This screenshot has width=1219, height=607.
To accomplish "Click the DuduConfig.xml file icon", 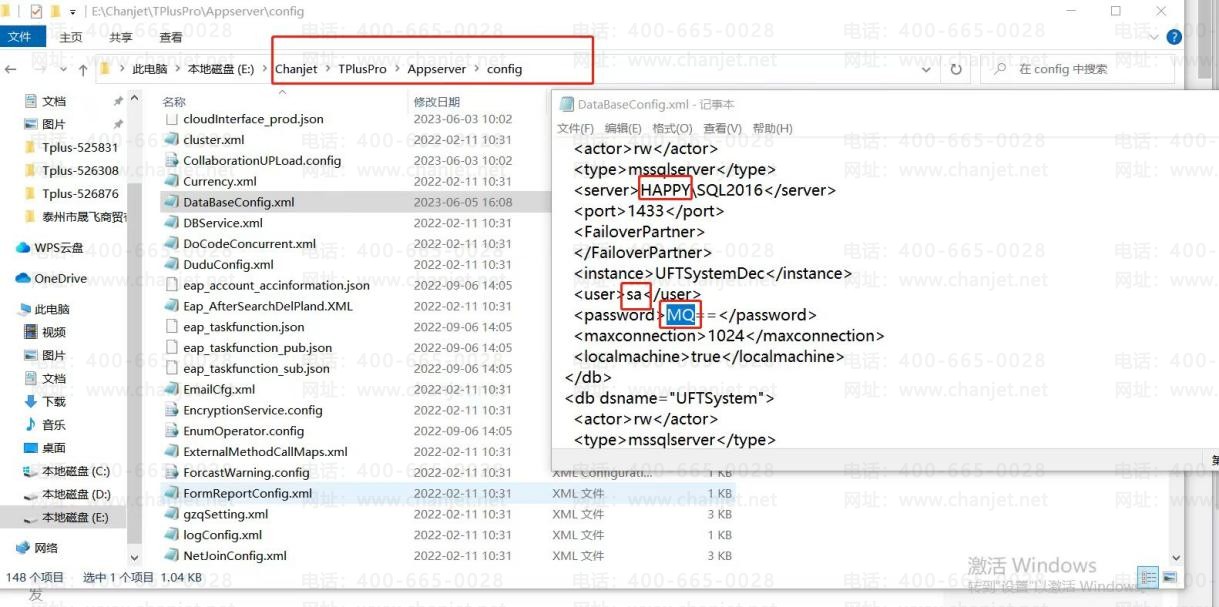I will [x=170, y=265].
